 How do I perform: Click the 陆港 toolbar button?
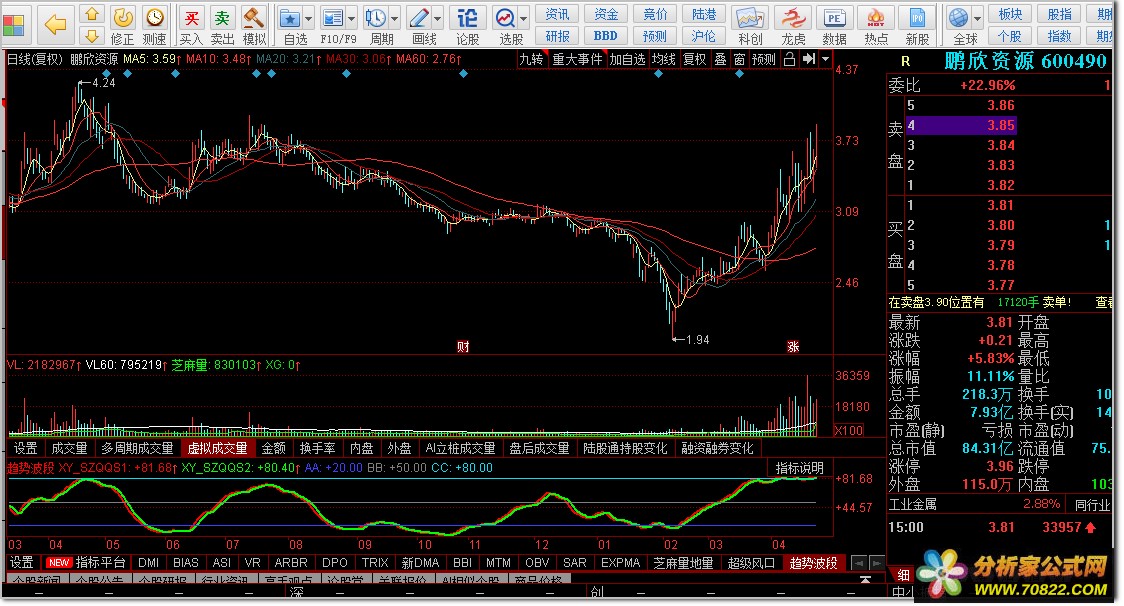pos(703,14)
